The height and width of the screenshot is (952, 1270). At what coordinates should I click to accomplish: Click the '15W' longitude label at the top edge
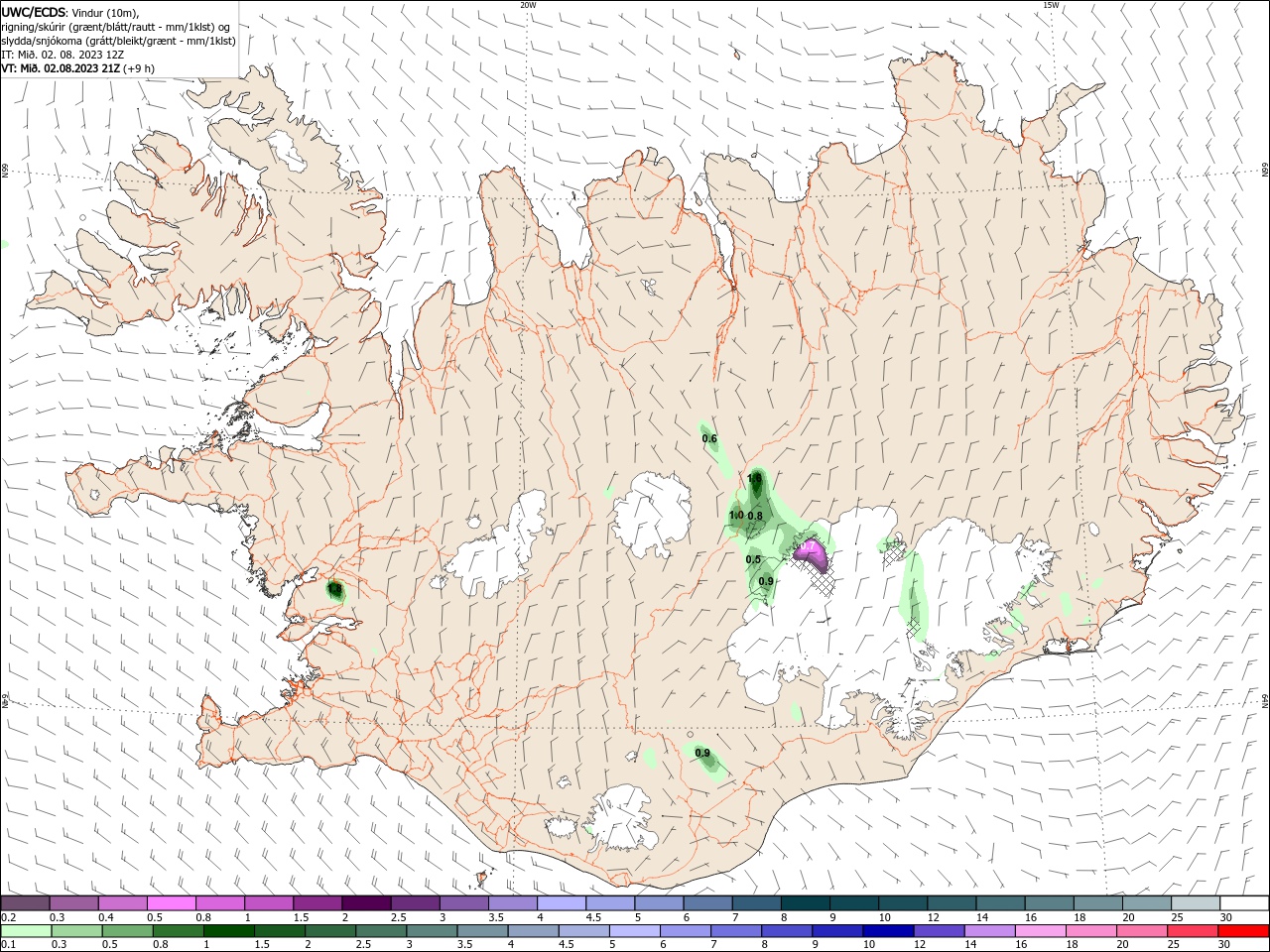(1051, 5)
